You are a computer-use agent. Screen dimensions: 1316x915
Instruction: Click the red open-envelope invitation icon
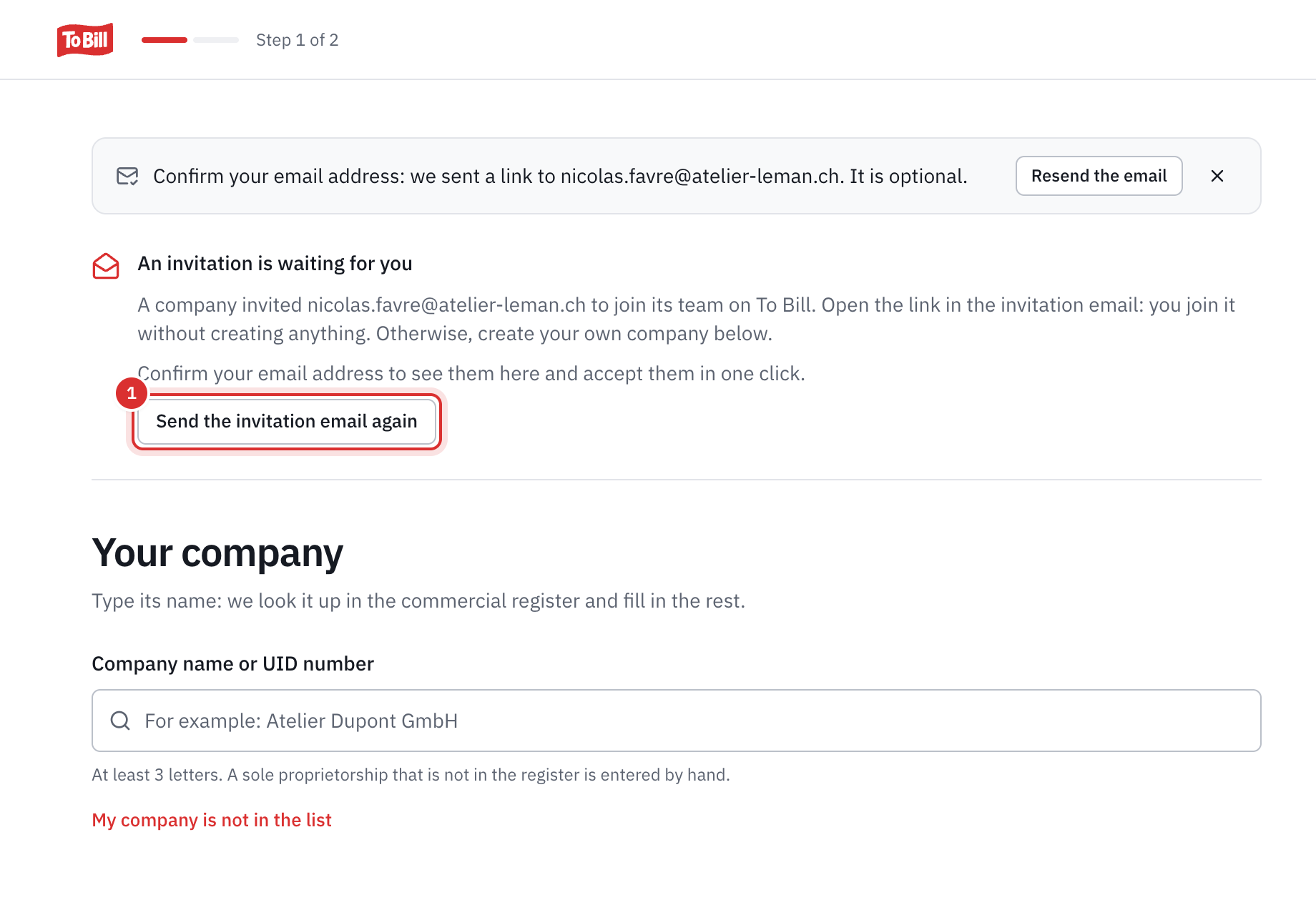click(x=106, y=266)
